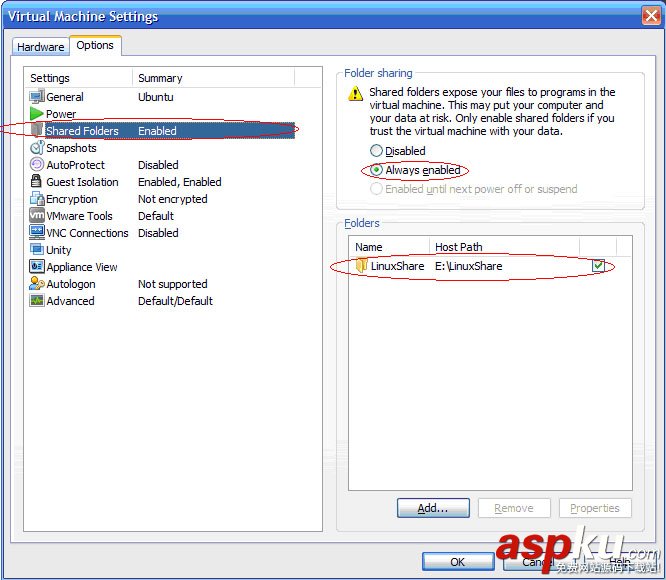Click the LinuxShare folder name
This screenshot has width=666, height=580.
[x=398, y=266]
